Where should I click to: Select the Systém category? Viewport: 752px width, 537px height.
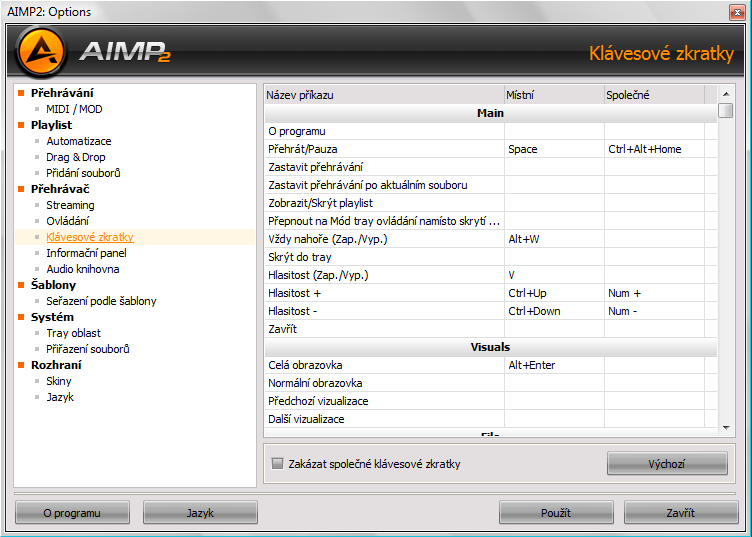[x=52, y=317]
